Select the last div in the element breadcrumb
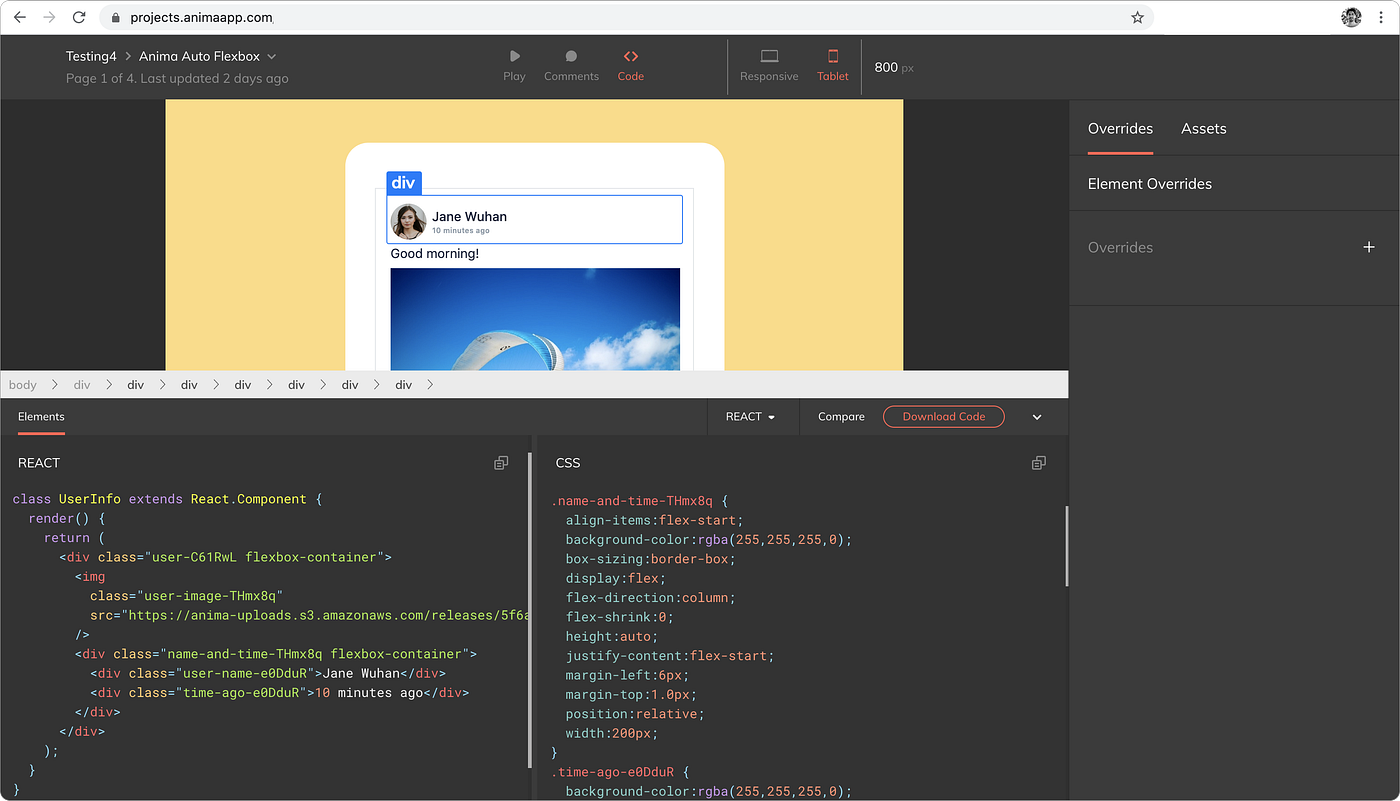The height and width of the screenshot is (801, 1400). [x=403, y=385]
